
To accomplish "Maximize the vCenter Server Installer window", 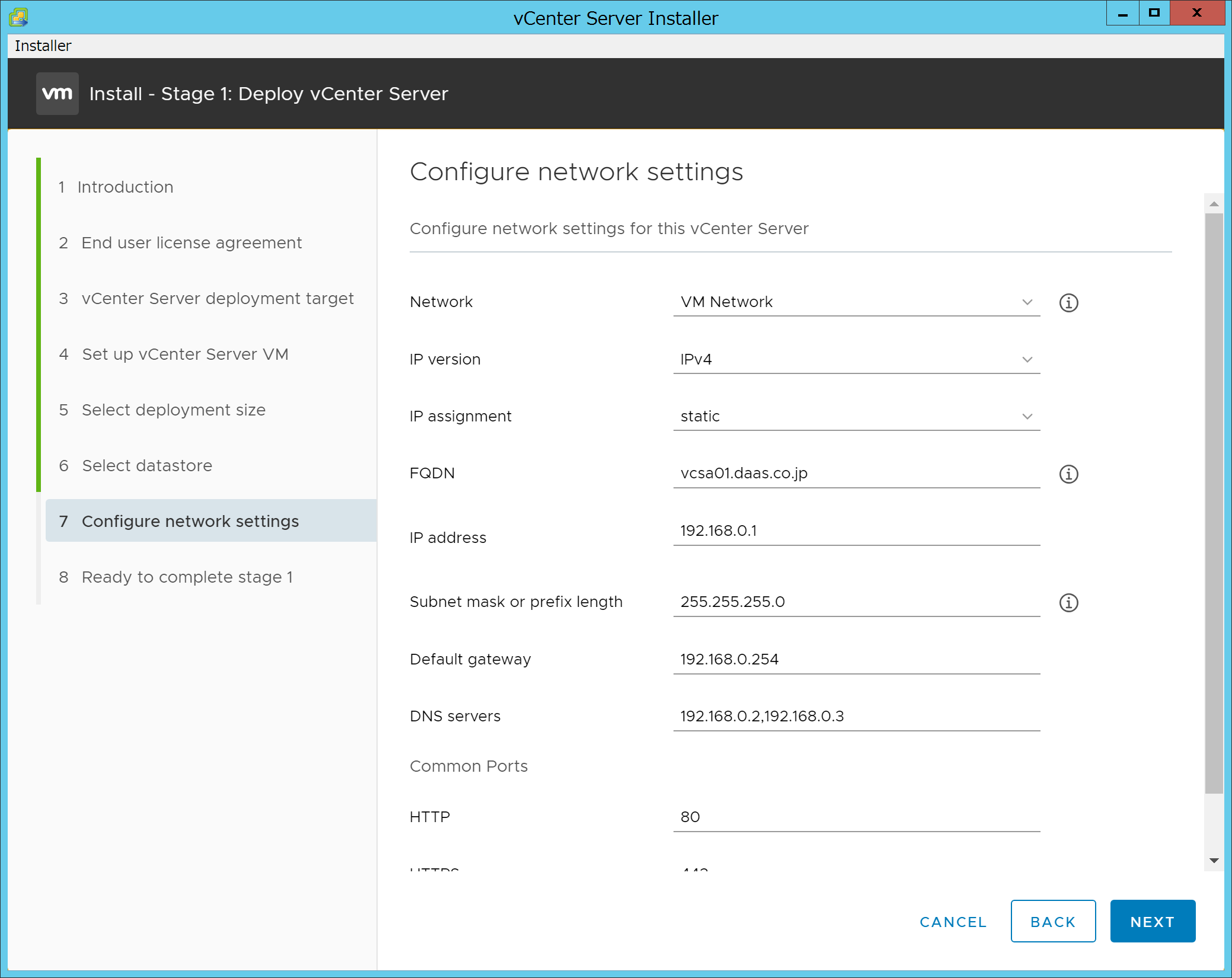I will (1154, 13).
